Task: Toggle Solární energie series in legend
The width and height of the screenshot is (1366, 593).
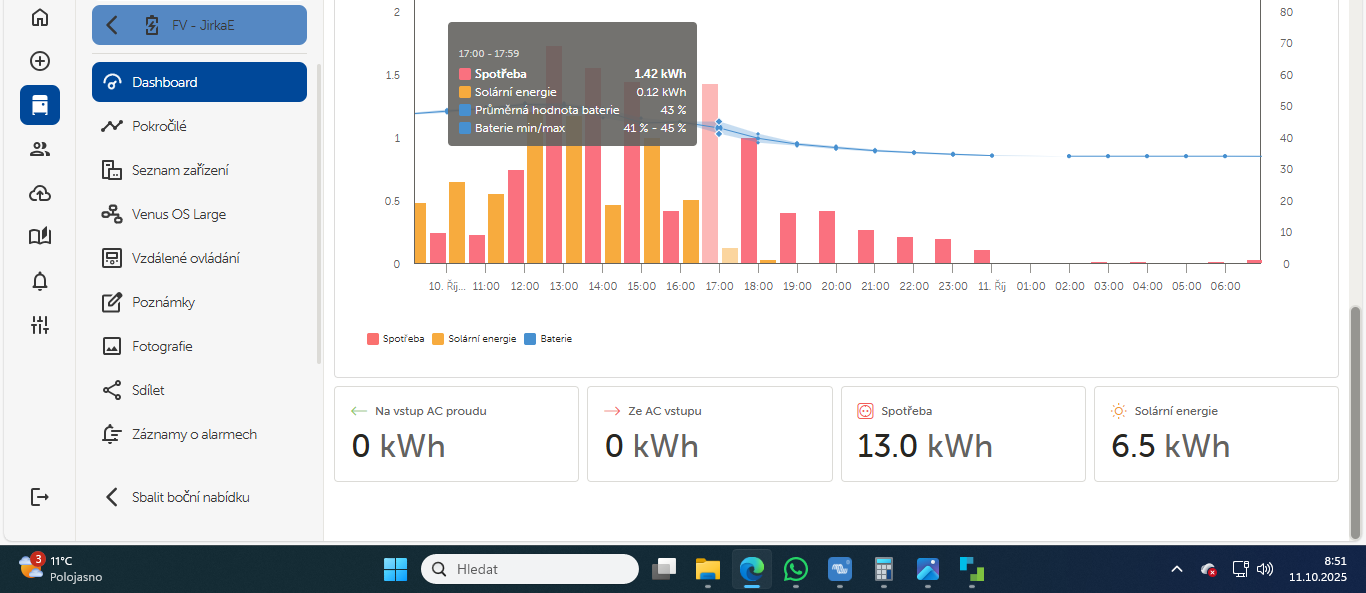Action: [x=474, y=339]
